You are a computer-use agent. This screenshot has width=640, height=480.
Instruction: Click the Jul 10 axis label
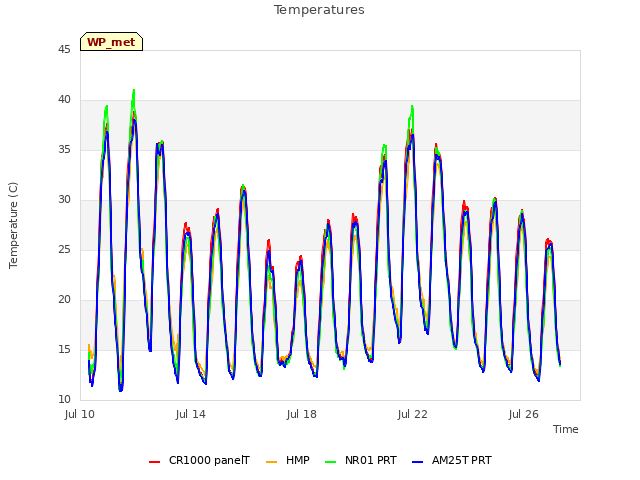(x=80, y=415)
